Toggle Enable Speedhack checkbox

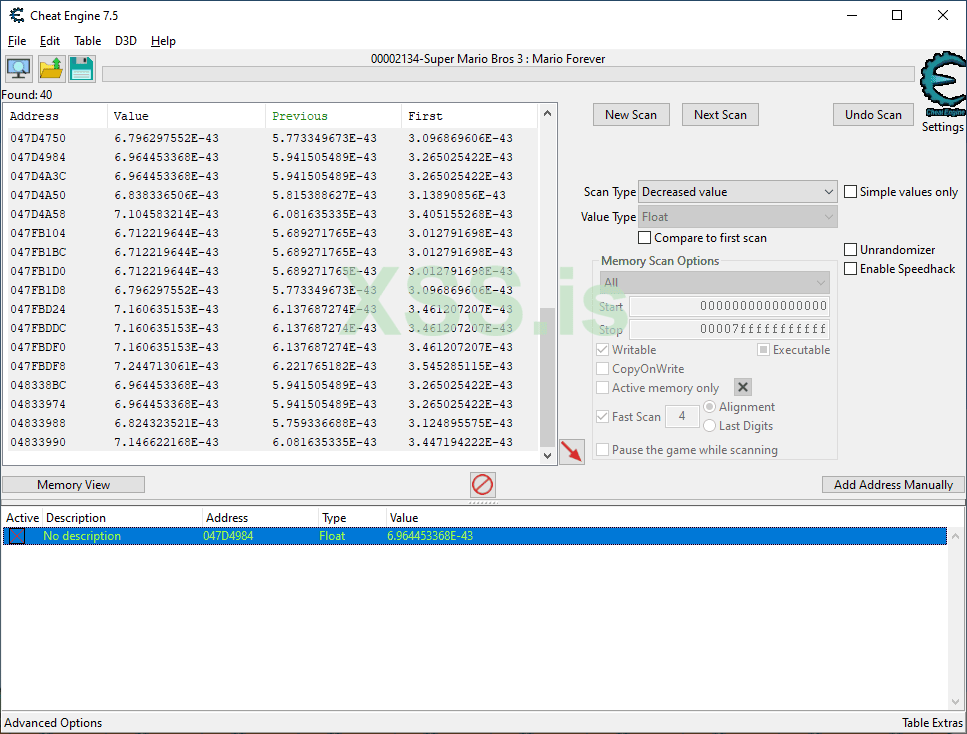tap(850, 269)
